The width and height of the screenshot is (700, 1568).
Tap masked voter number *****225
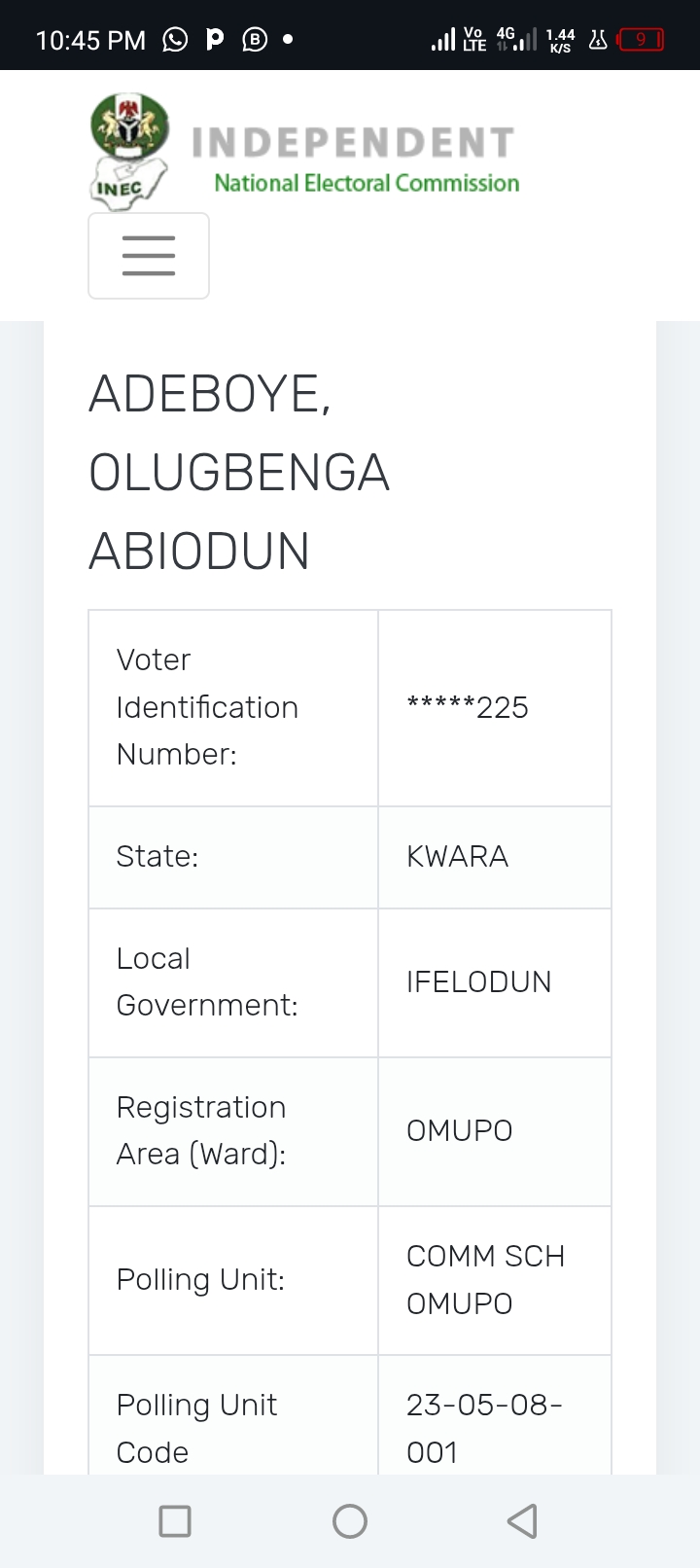pyautogui.click(x=468, y=707)
